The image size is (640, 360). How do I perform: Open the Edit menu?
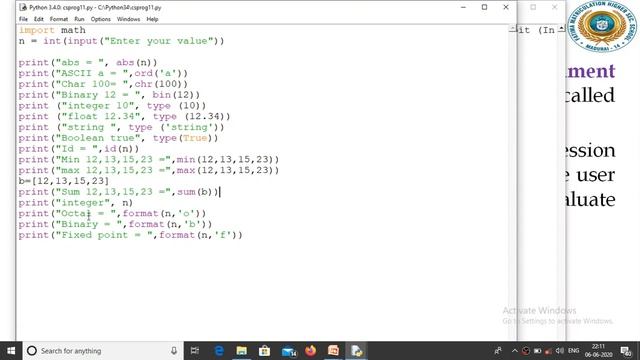click(x=39, y=19)
